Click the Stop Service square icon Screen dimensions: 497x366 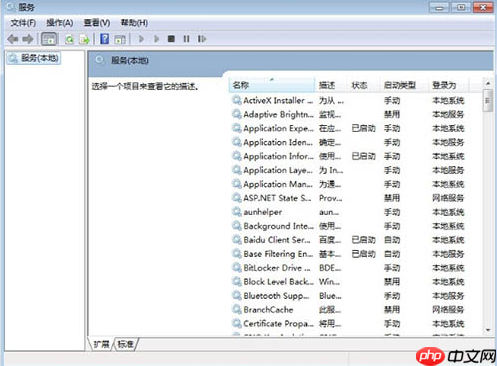pos(171,39)
